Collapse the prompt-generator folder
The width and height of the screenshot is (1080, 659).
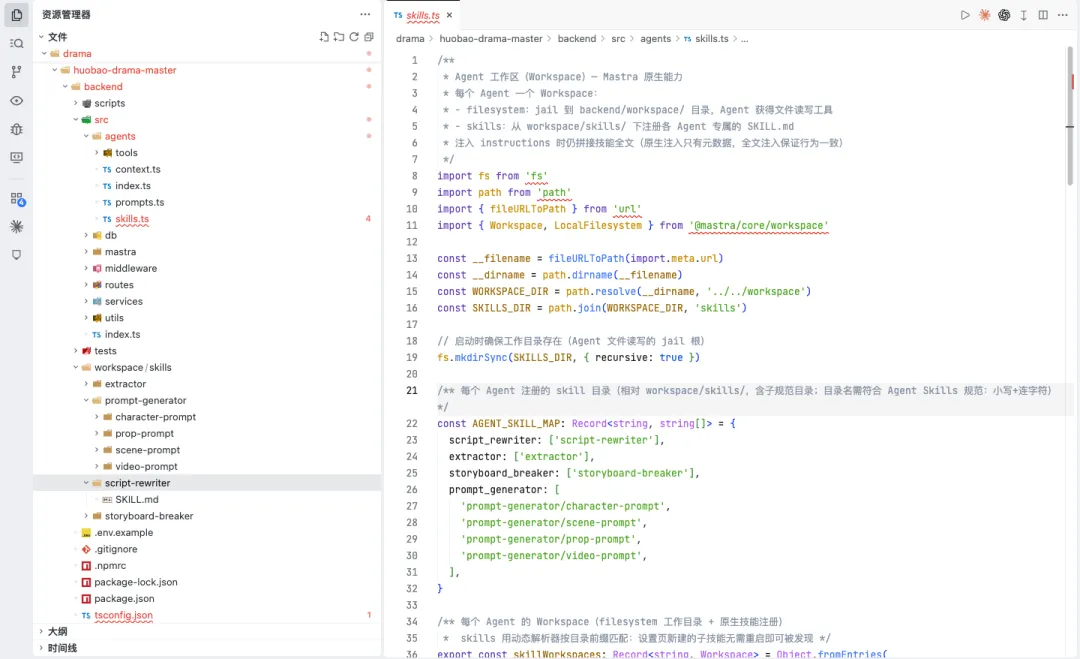click(86, 400)
